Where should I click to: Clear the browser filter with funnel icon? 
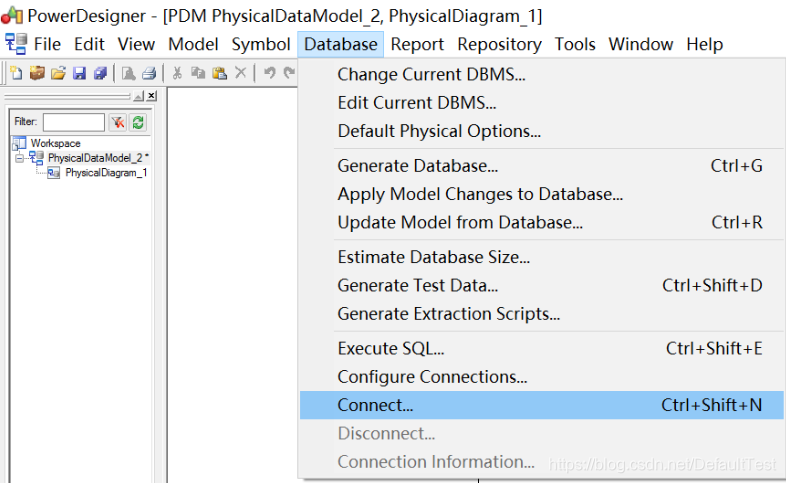[x=118, y=122]
